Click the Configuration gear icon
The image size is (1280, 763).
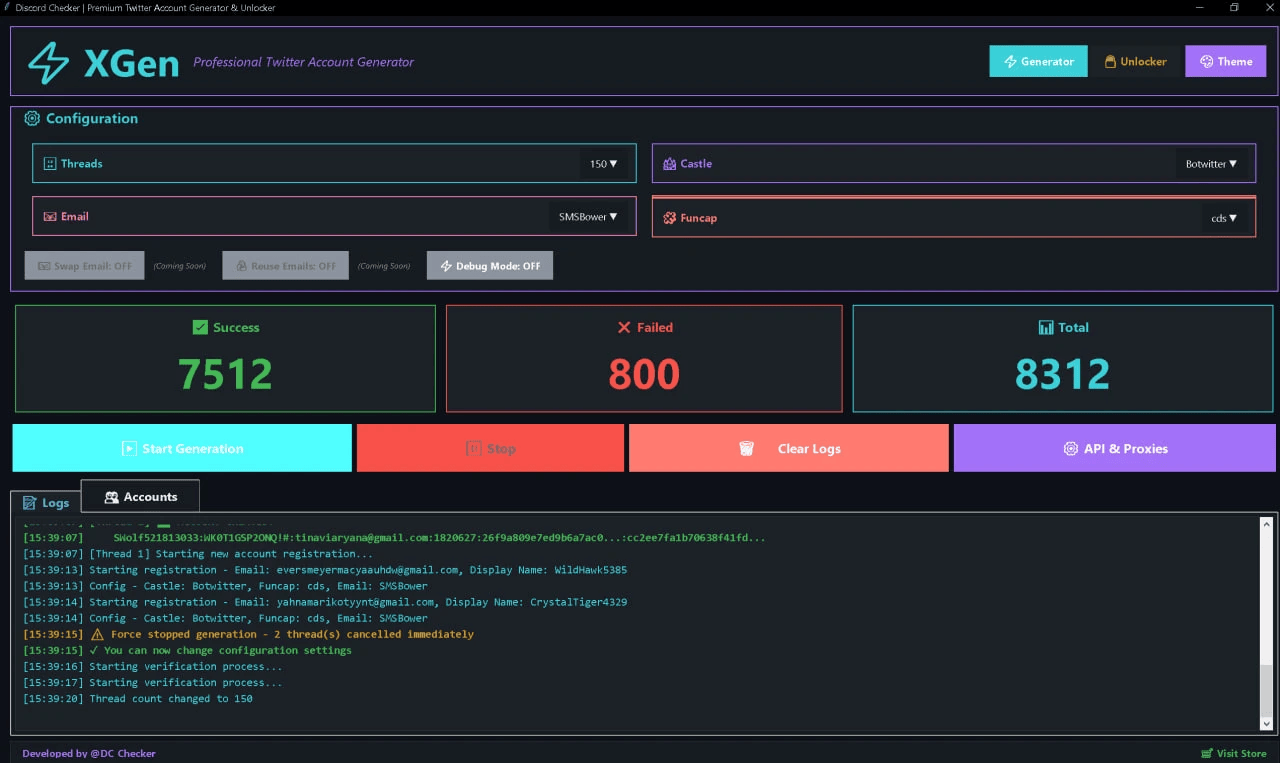coord(32,118)
